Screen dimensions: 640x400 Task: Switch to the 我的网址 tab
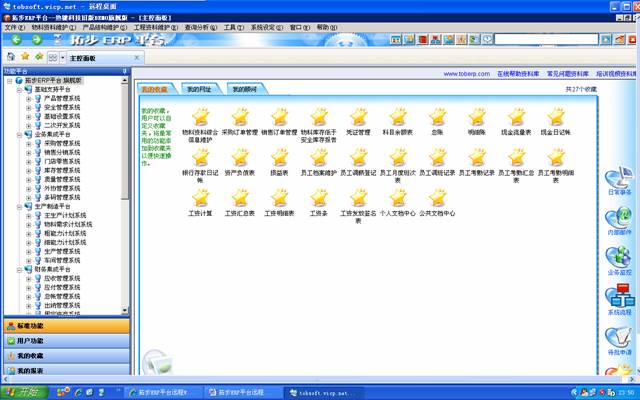tap(198, 89)
